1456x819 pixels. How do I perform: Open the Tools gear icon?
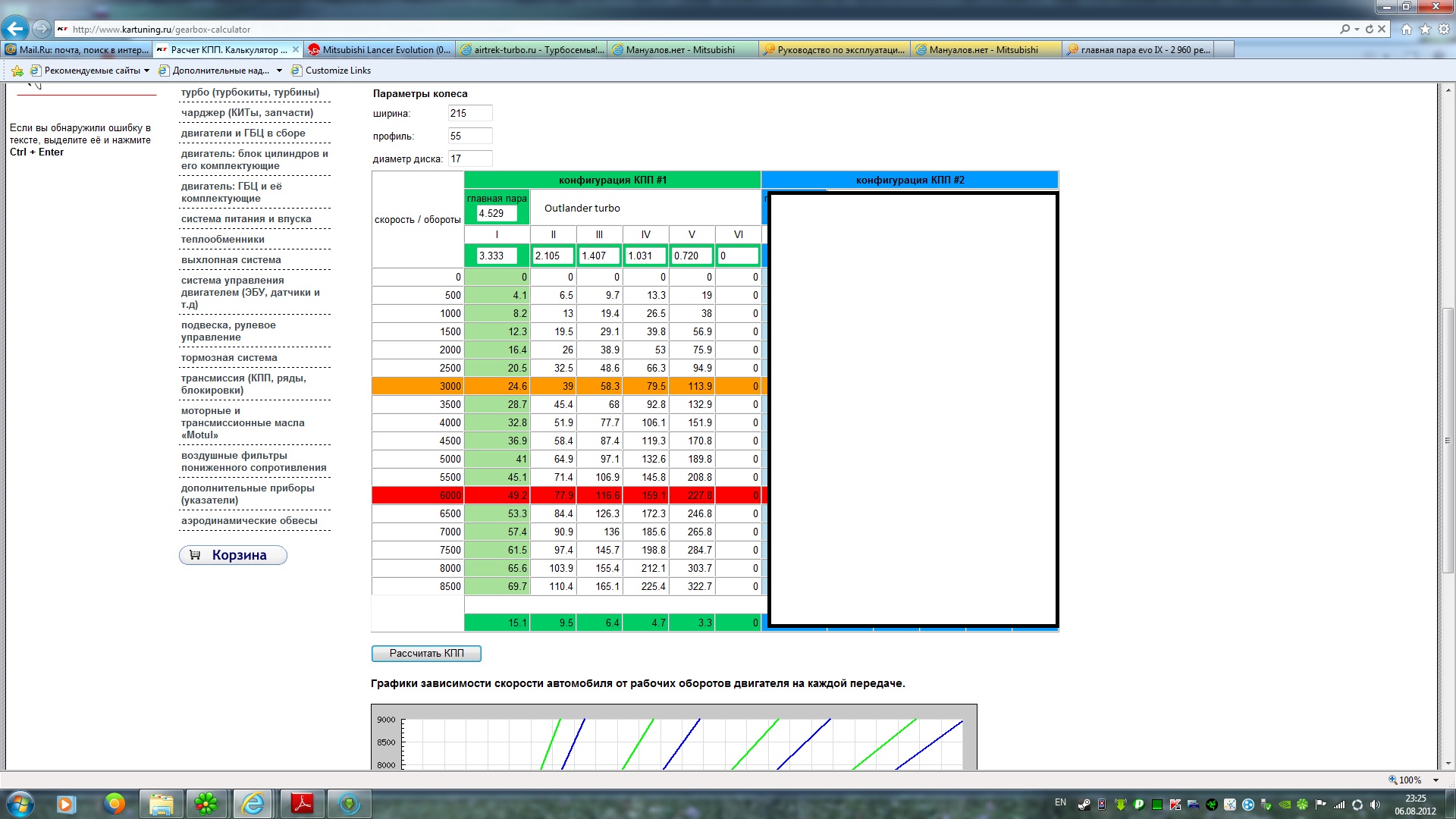(1443, 29)
